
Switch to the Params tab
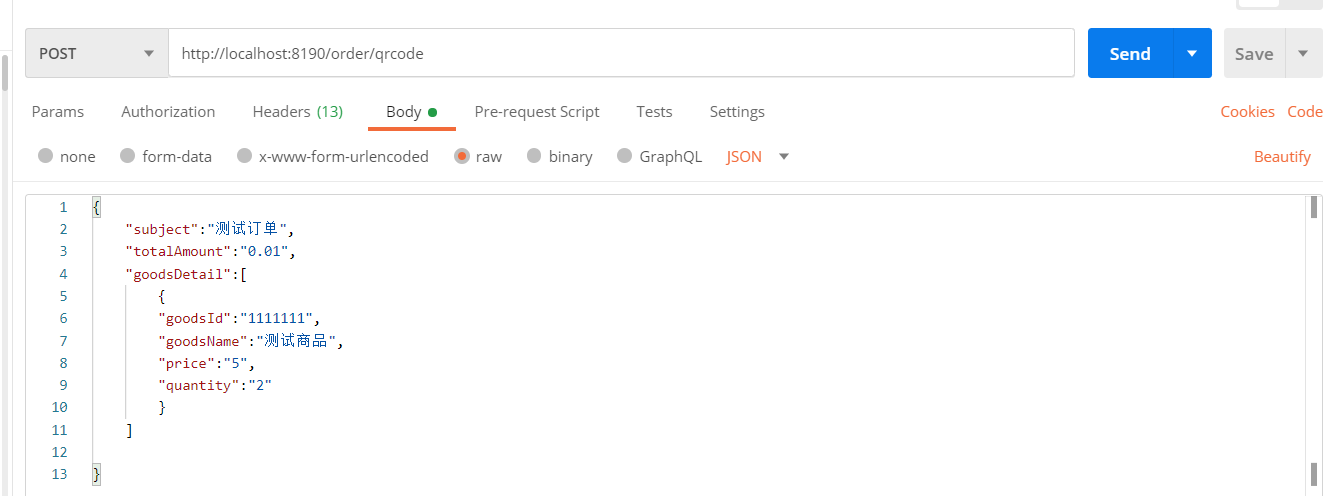(x=58, y=112)
